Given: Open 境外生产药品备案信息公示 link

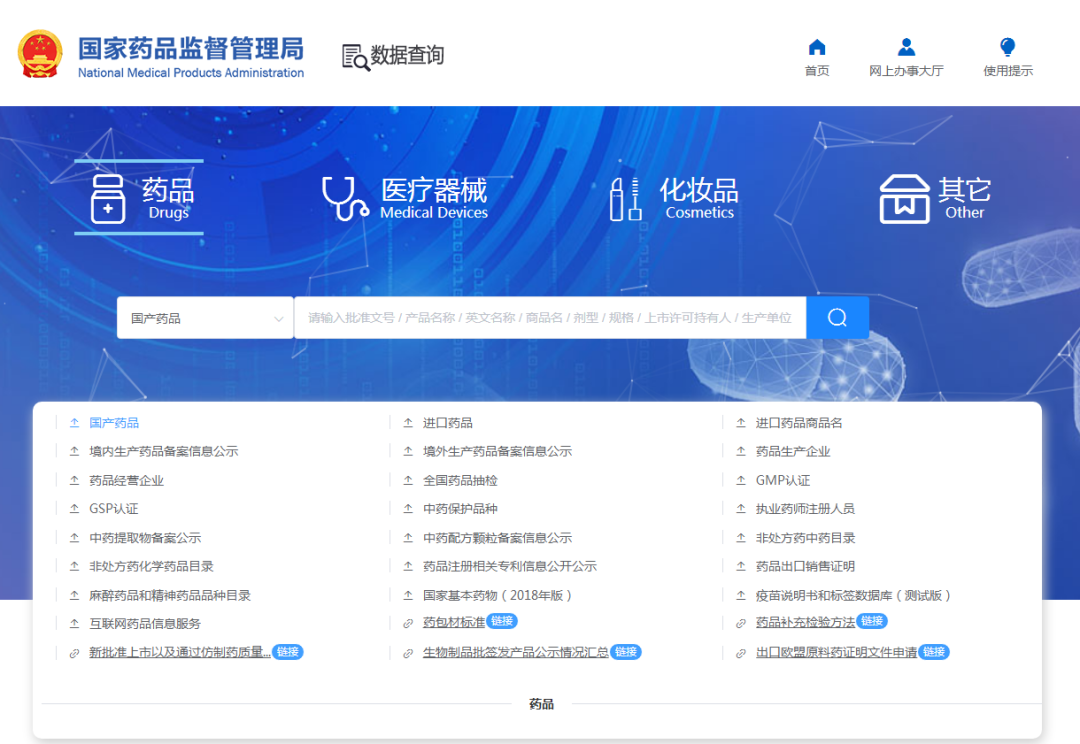Looking at the screenshot, I should pos(497,451).
